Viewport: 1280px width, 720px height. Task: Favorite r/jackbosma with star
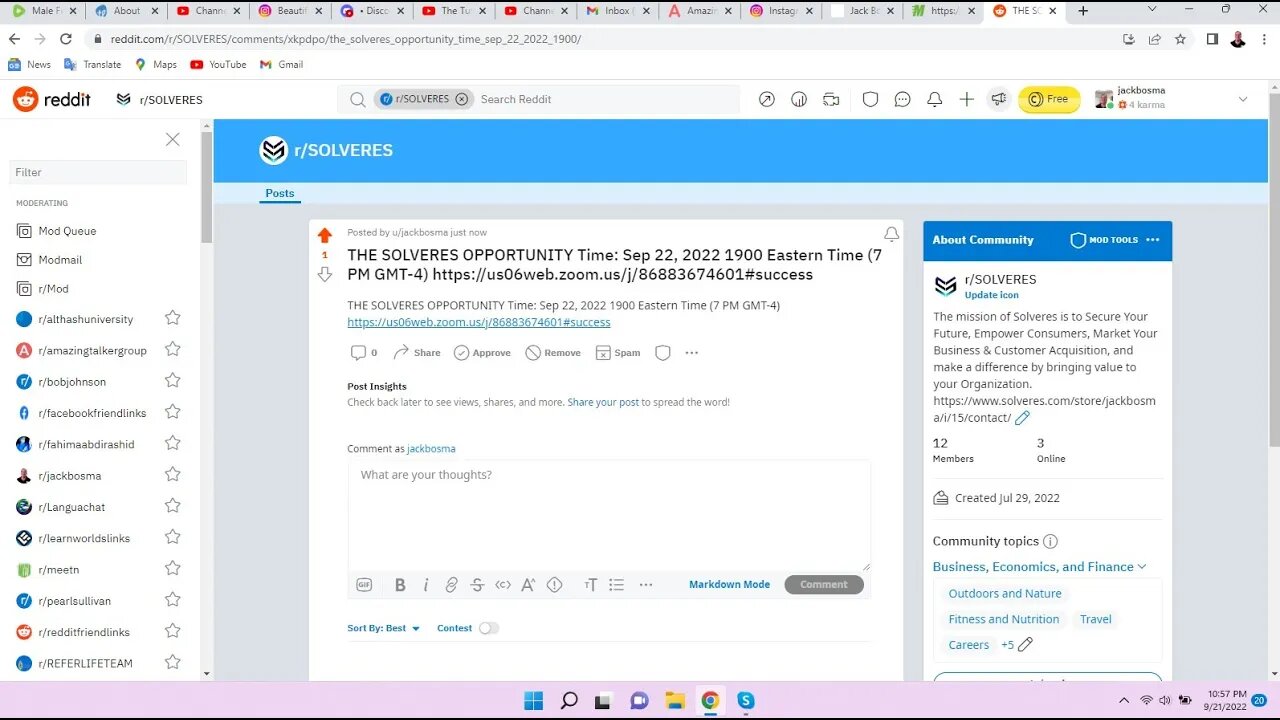click(173, 474)
